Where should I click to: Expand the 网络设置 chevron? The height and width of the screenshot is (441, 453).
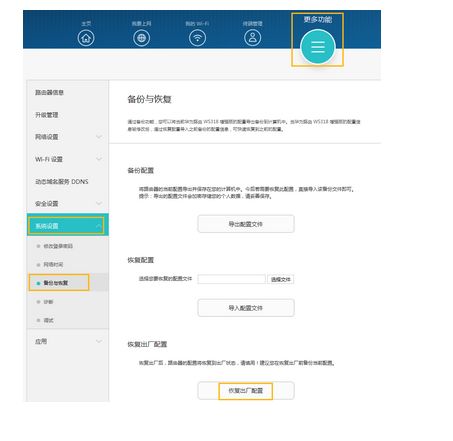click(x=99, y=137)
